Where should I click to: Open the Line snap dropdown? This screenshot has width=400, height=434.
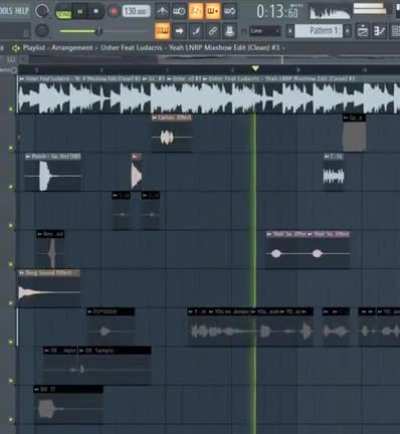click(265, 31)
